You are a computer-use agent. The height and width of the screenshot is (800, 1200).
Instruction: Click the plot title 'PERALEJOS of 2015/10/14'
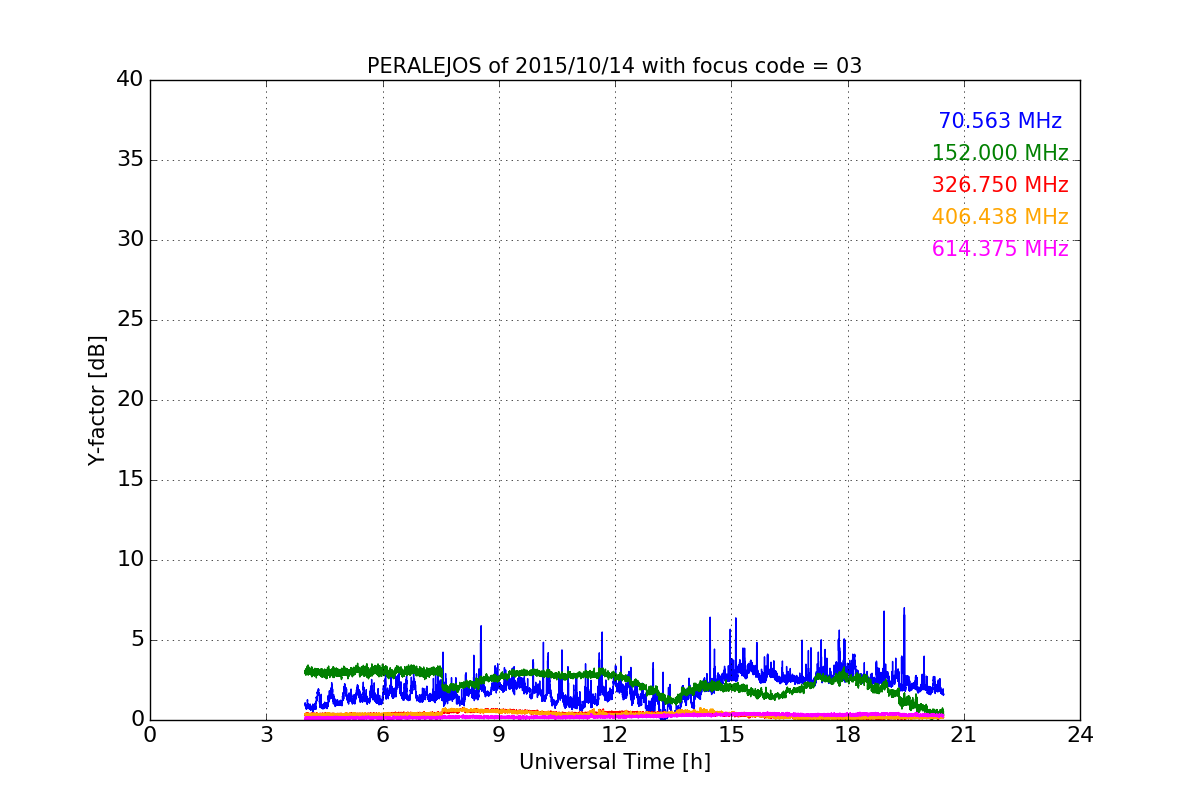coord(614,66)
